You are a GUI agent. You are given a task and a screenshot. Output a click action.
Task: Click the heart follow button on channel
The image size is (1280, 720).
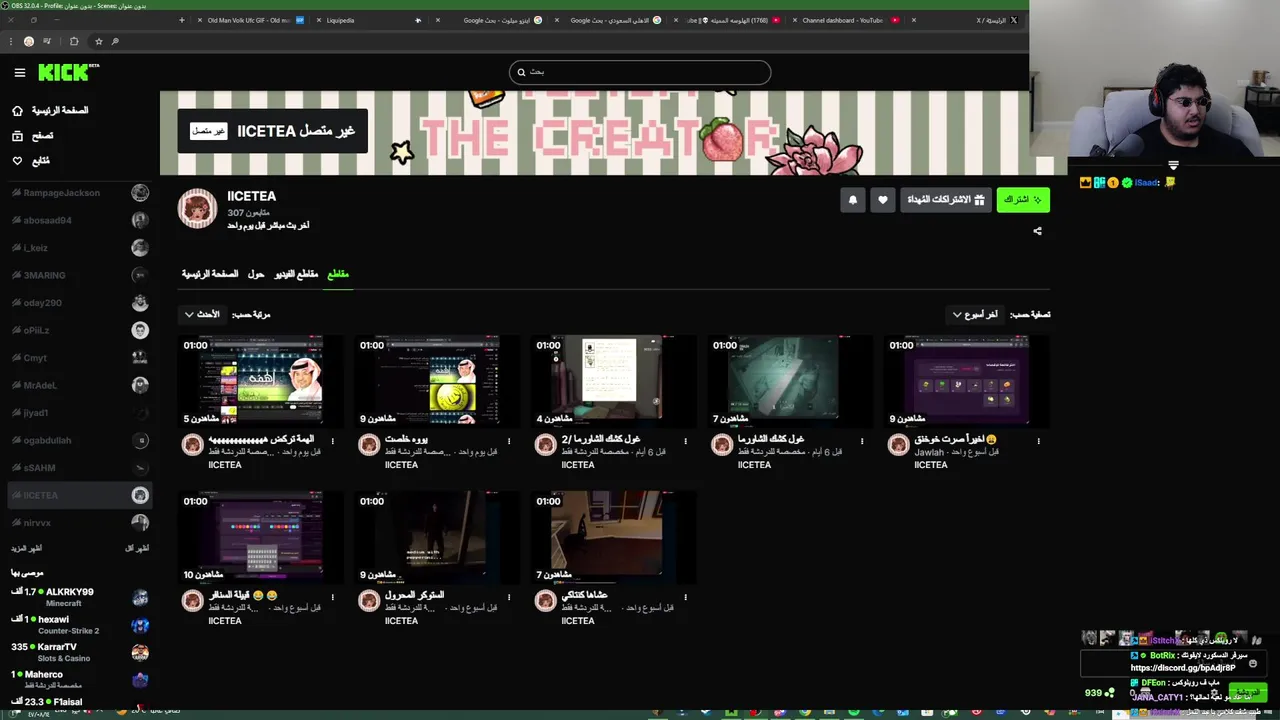coord(882,200)
